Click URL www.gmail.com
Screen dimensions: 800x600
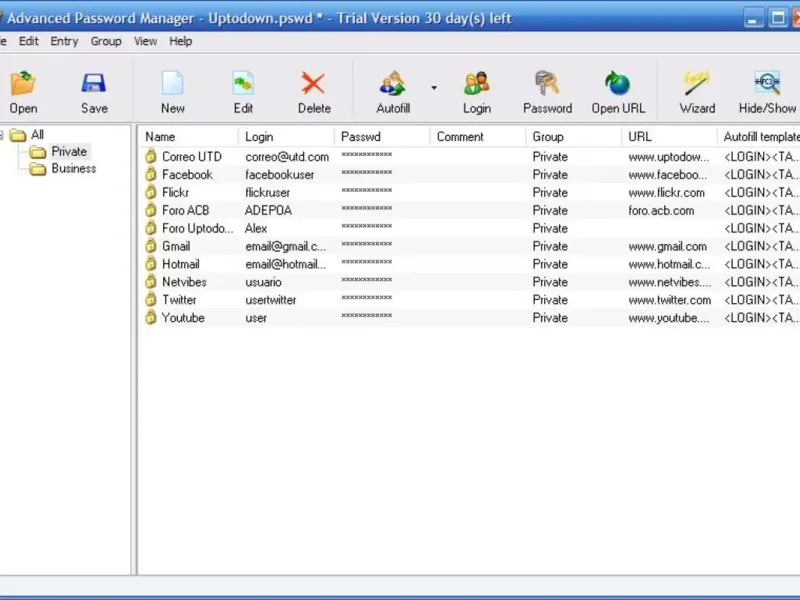click(x=667, y=246)
